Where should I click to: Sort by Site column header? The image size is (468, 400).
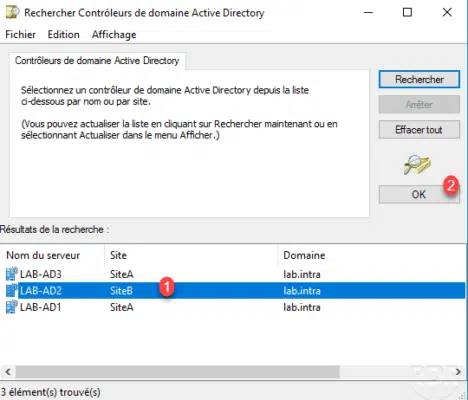(x=191, y=255)
